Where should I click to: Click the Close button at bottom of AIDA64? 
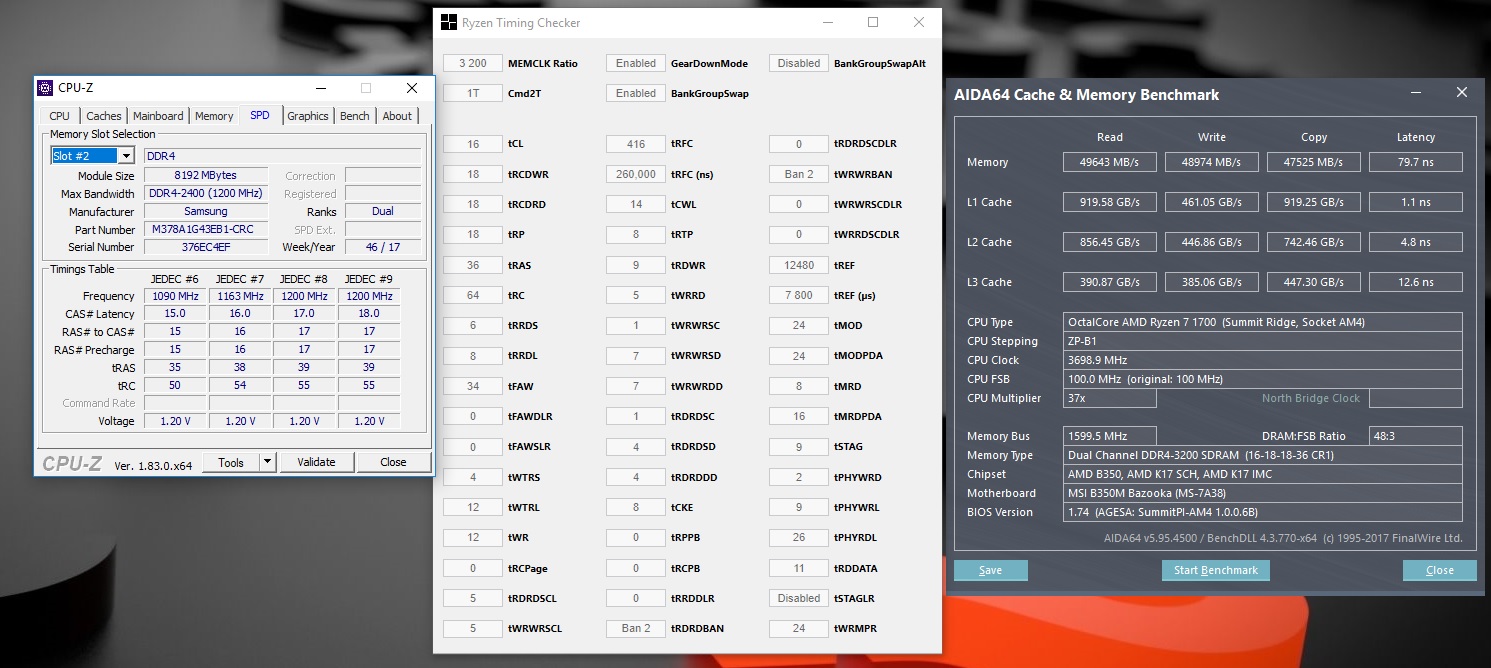pos(1440,570)
